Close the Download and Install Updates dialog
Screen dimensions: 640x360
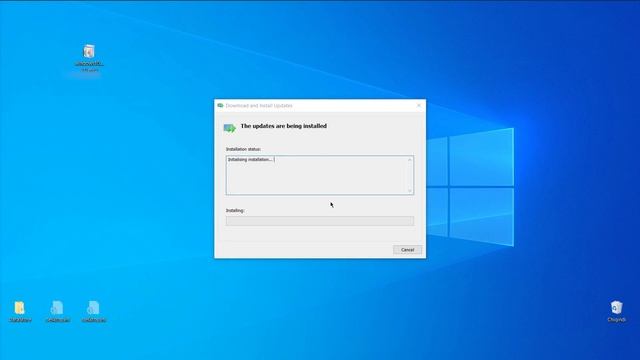tap(419, 105)
